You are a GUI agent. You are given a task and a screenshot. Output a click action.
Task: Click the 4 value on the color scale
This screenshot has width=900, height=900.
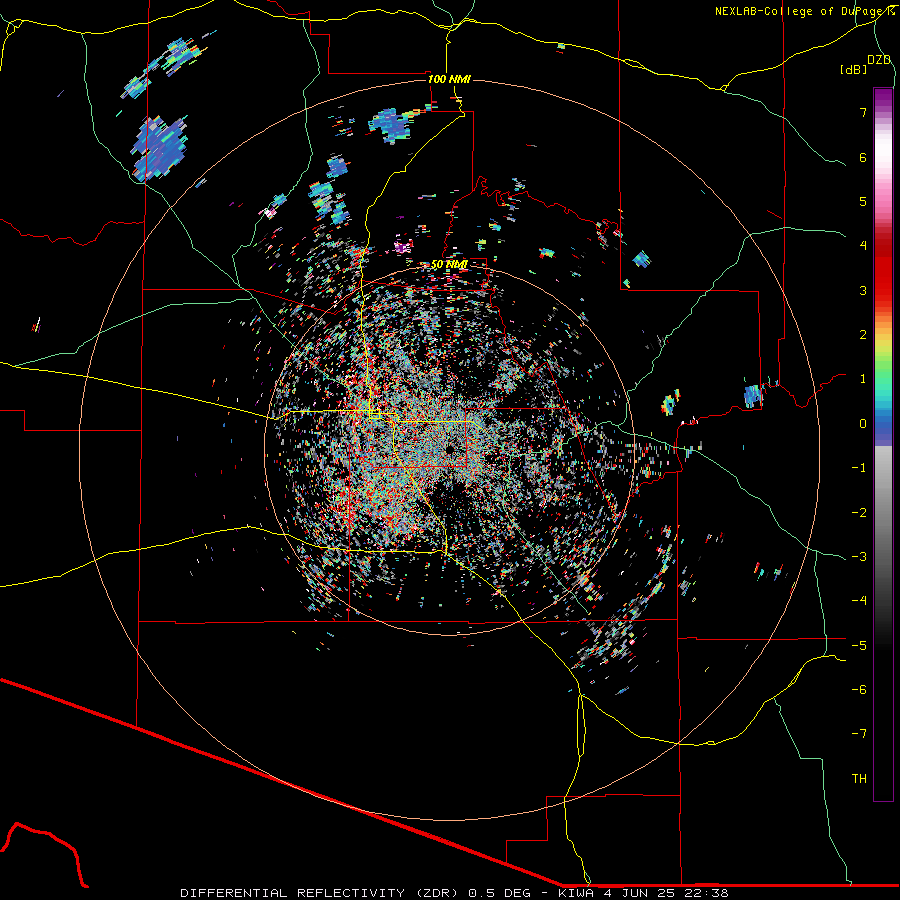(x=863, y=246)
